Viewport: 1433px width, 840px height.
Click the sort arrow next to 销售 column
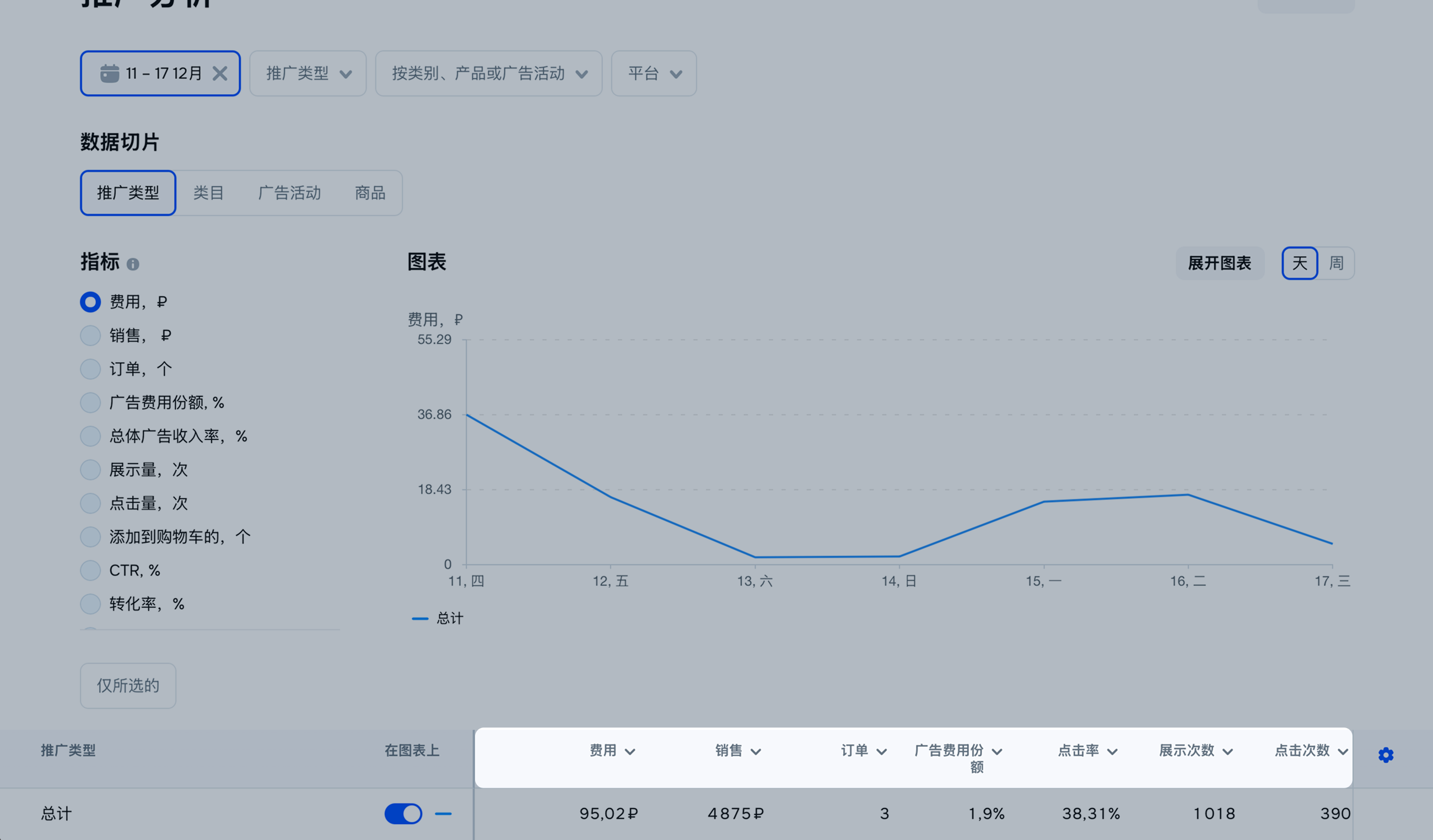click(756, 752)
